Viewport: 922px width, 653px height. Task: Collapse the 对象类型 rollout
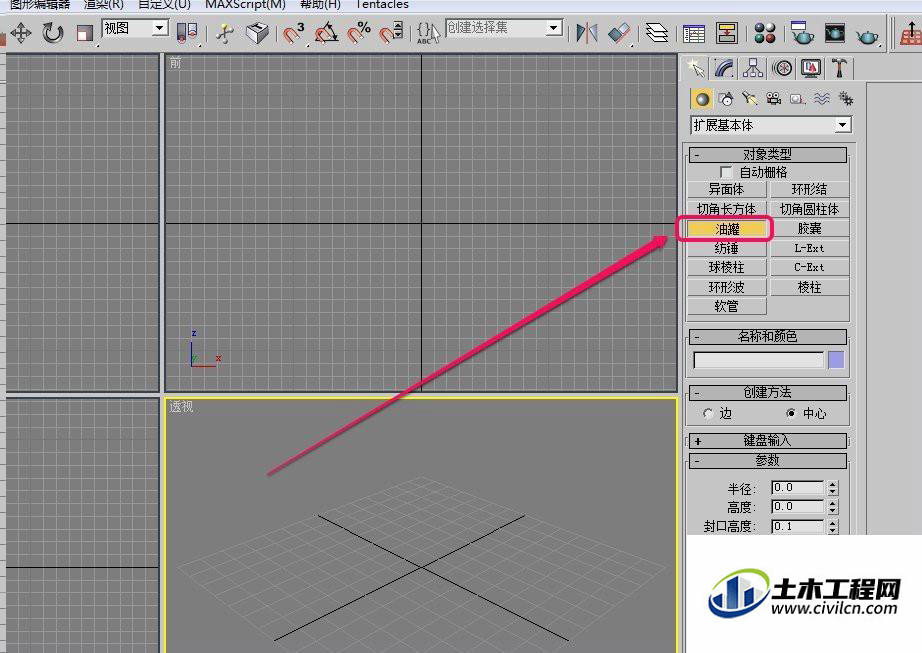767,155
